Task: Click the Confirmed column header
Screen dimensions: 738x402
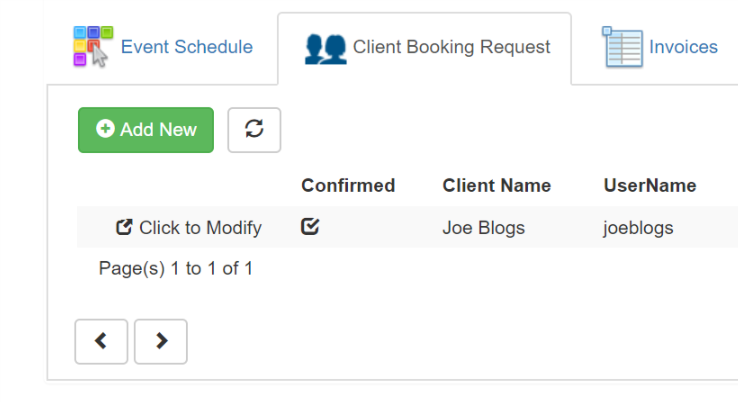Action: (x=348, y=185)
